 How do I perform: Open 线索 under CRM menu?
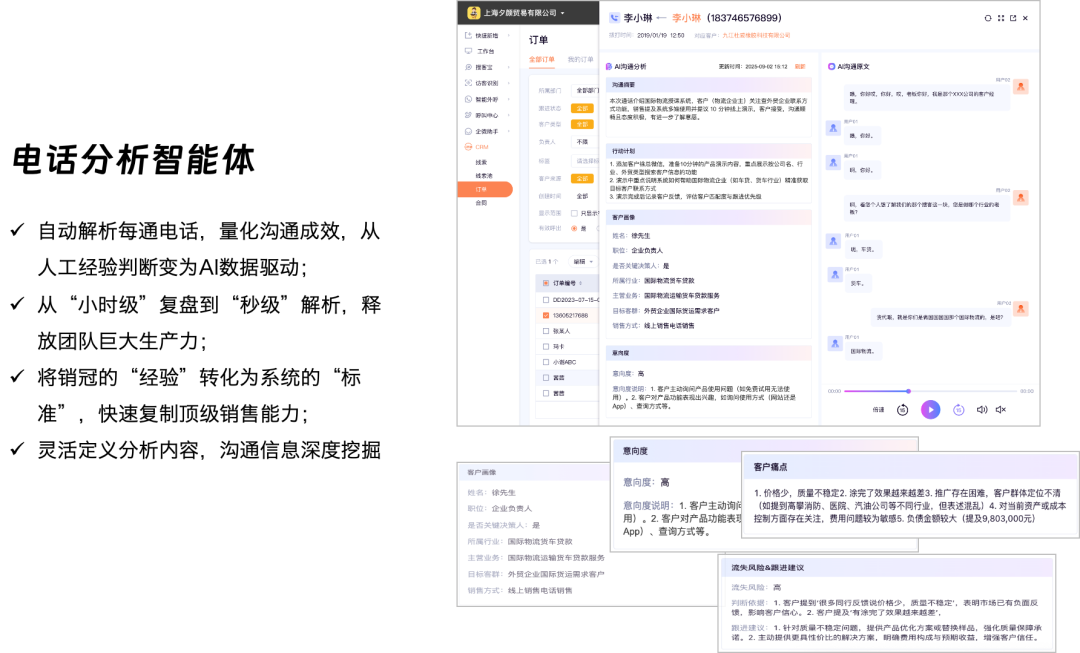coord(481,163)
